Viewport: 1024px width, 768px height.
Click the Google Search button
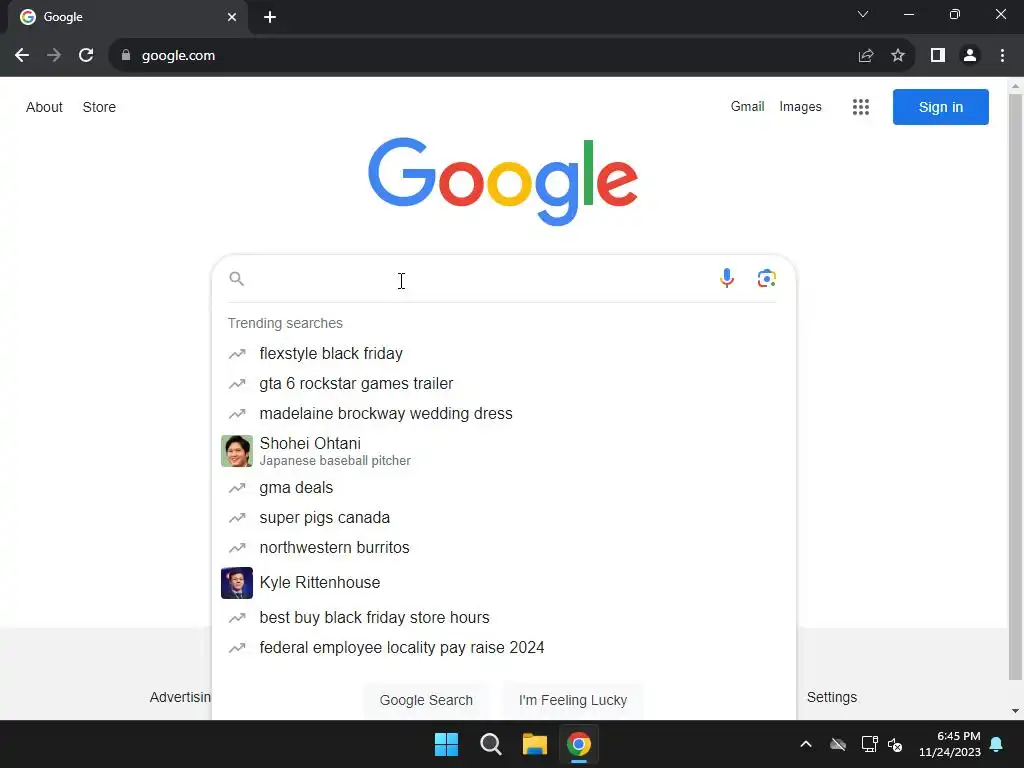pyautogui.click(x=426, y=700)
